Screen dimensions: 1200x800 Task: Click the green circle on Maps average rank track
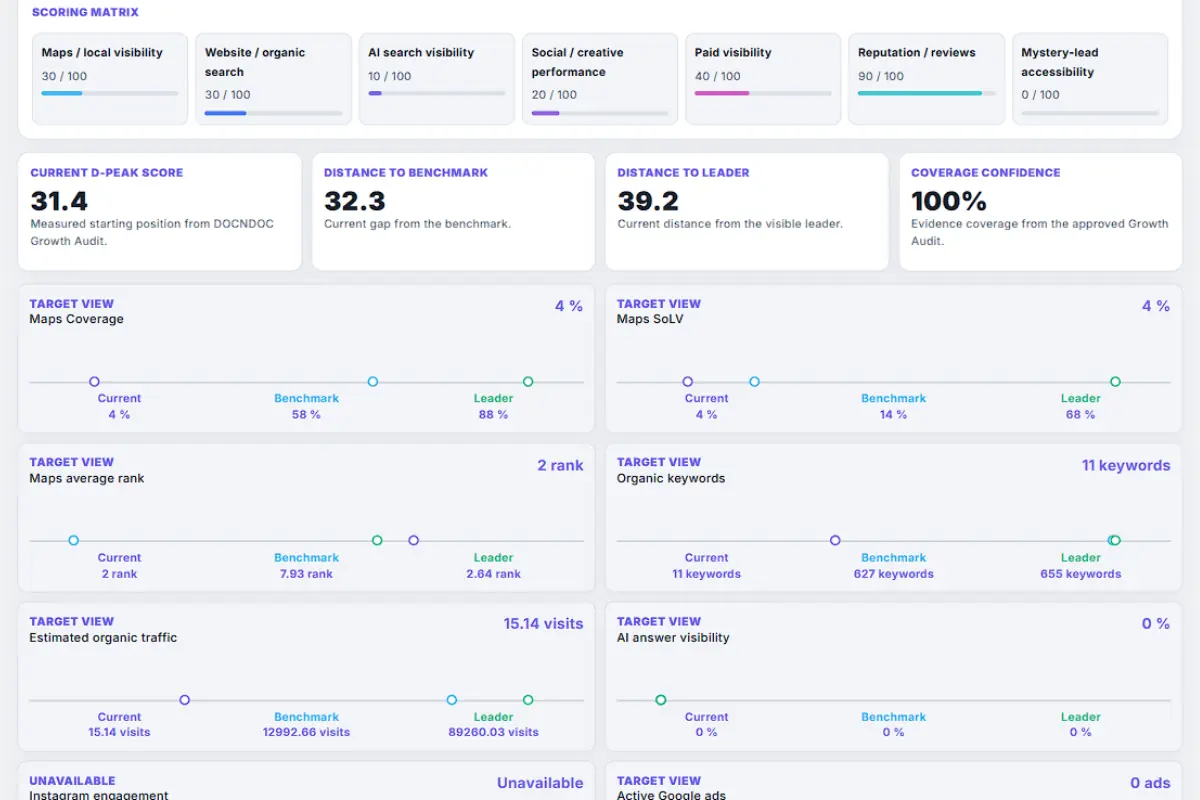pos(377,541)
